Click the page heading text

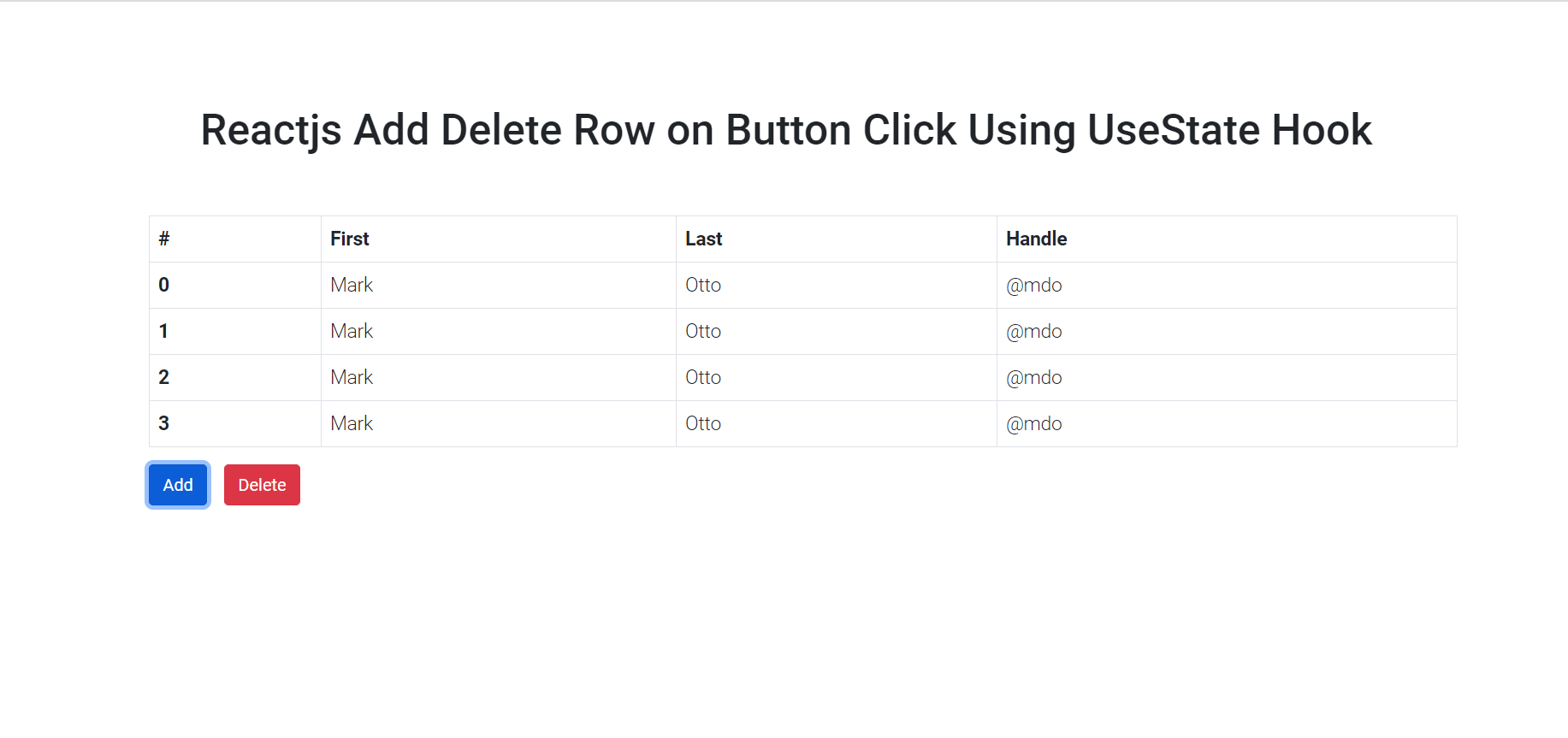(785, 130)
